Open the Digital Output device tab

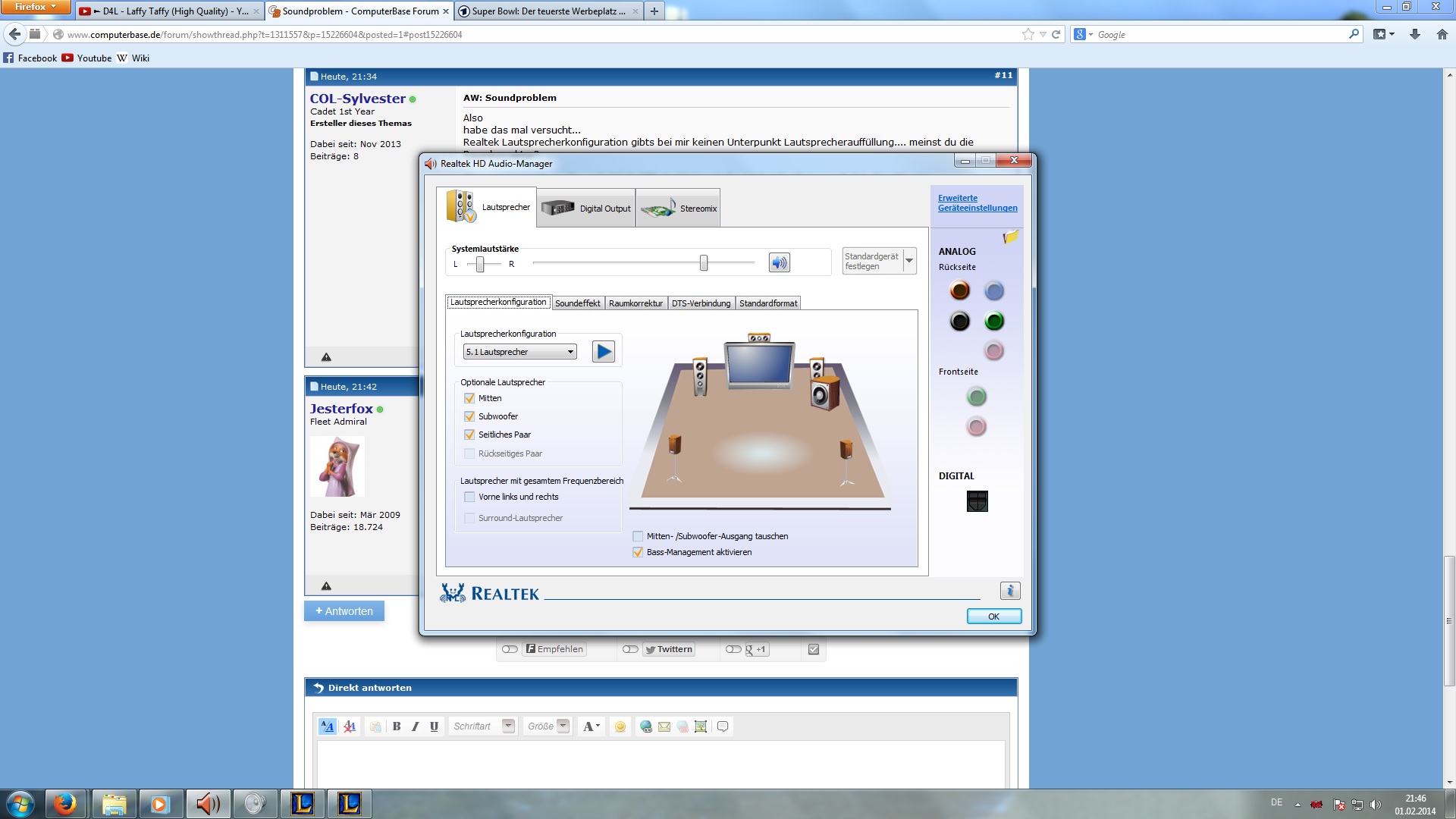(x=586, y=208)
